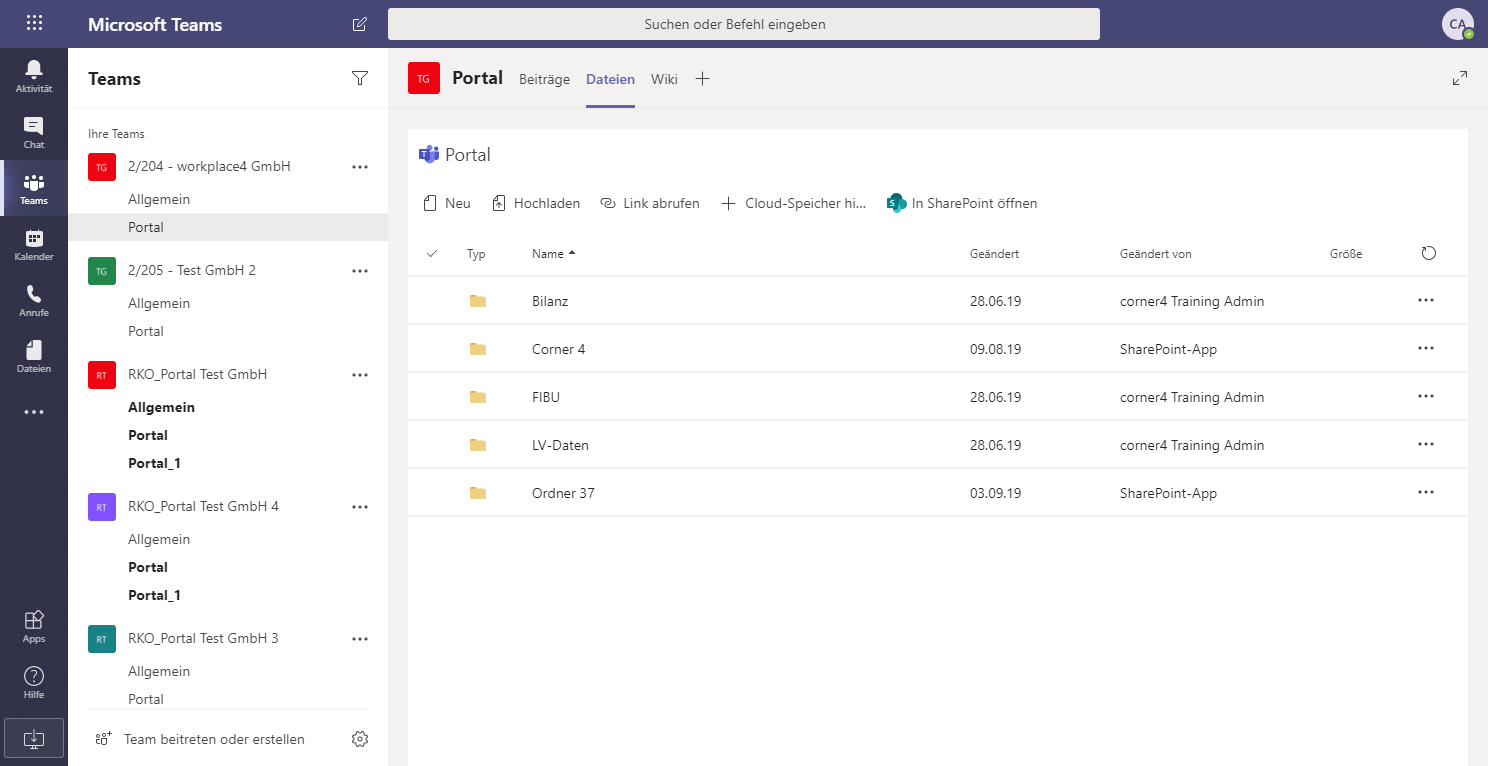
Task: Open more actions for FIBU folder
Action: (1426, 396)
